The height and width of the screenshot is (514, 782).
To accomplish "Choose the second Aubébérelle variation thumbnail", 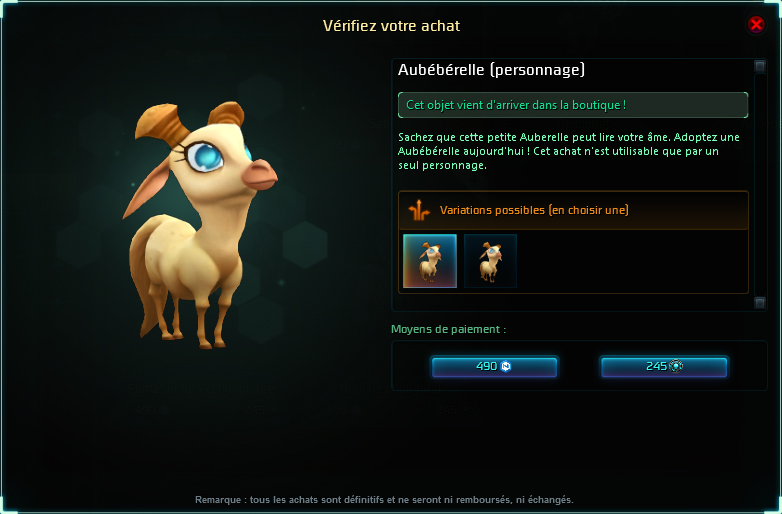I will [x=490, y=261].
